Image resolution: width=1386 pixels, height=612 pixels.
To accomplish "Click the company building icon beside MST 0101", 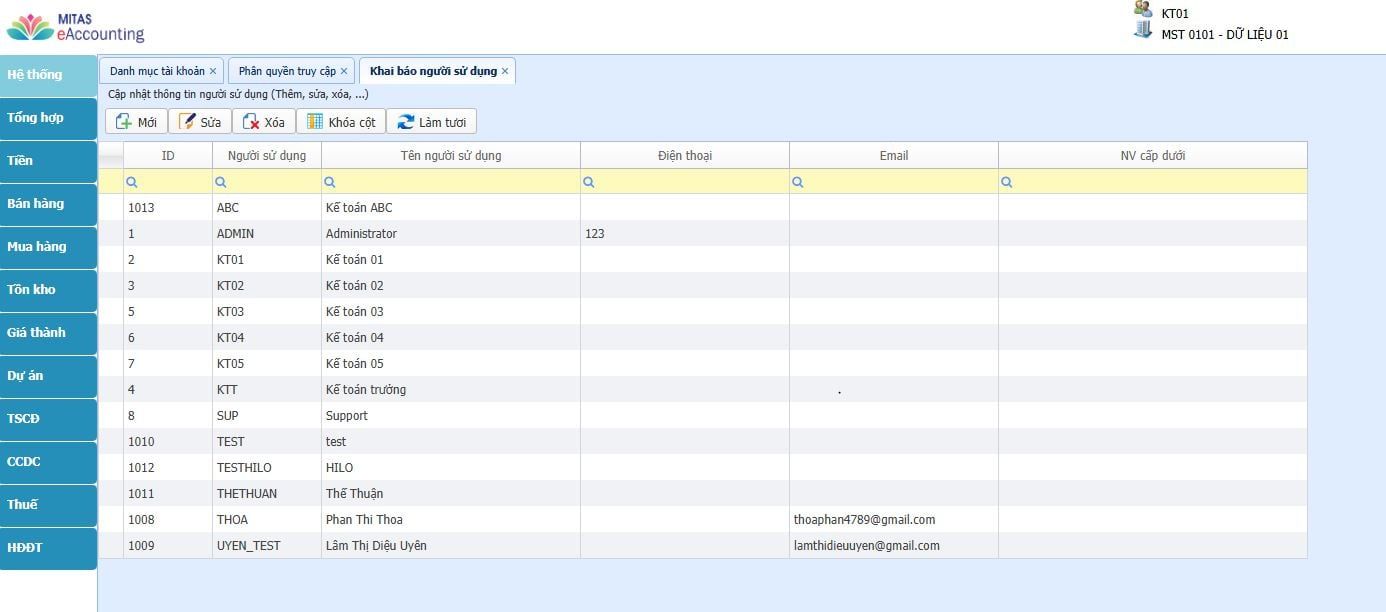I will [x=1143, y=29].
